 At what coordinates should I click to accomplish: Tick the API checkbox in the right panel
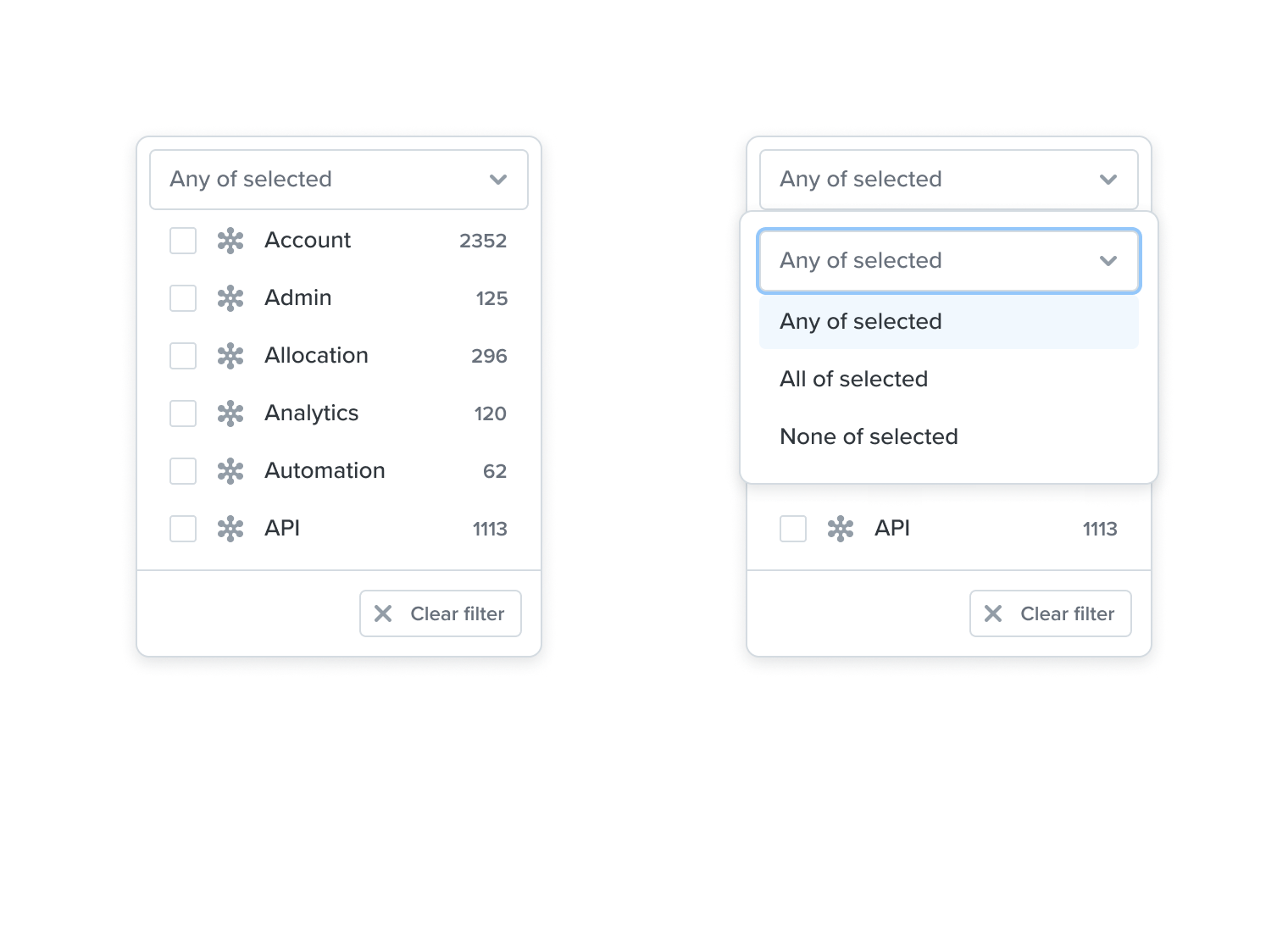click(x=793, y=529)
